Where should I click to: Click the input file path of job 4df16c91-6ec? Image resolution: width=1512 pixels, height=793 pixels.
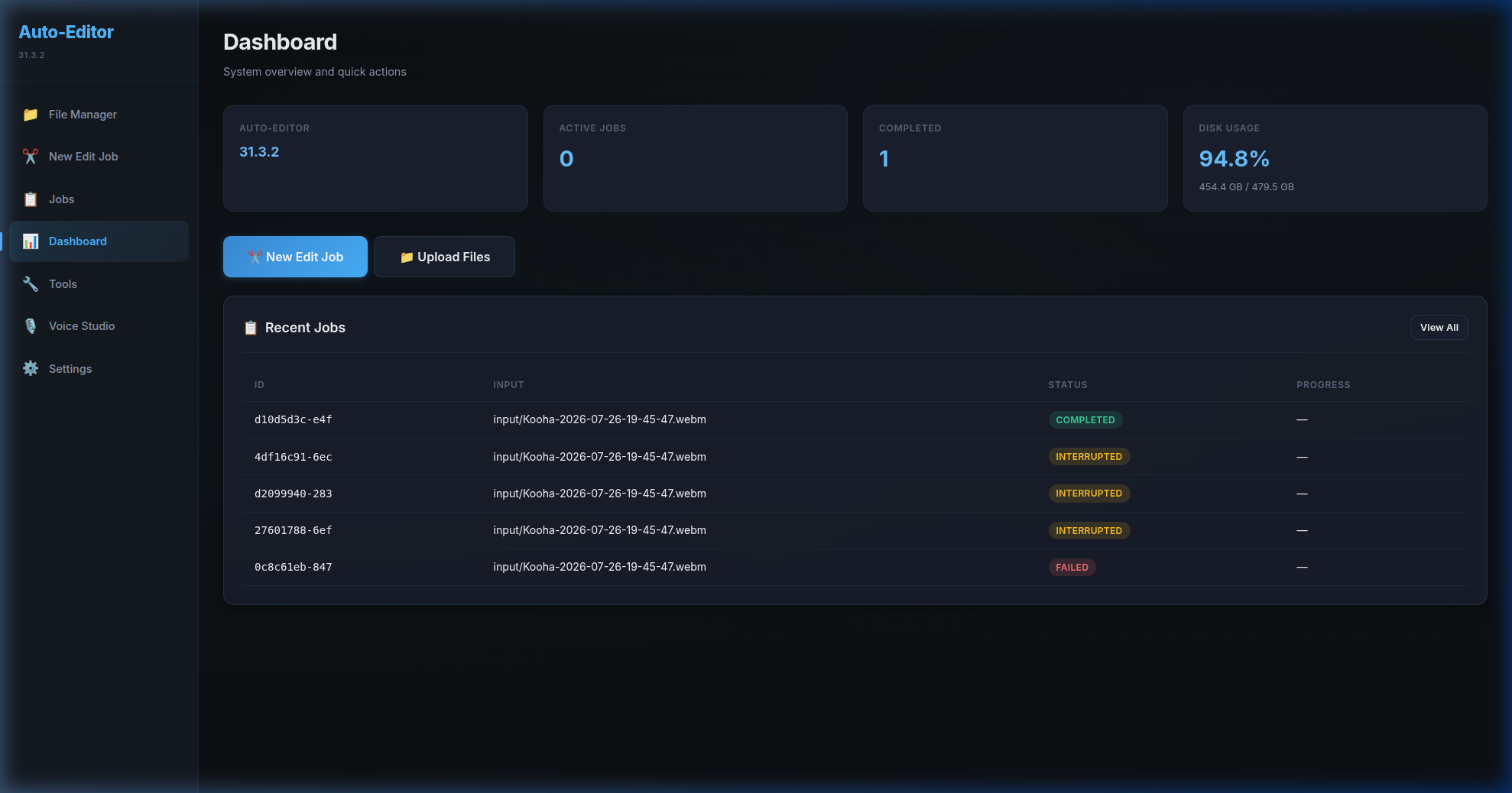point(599,457)
